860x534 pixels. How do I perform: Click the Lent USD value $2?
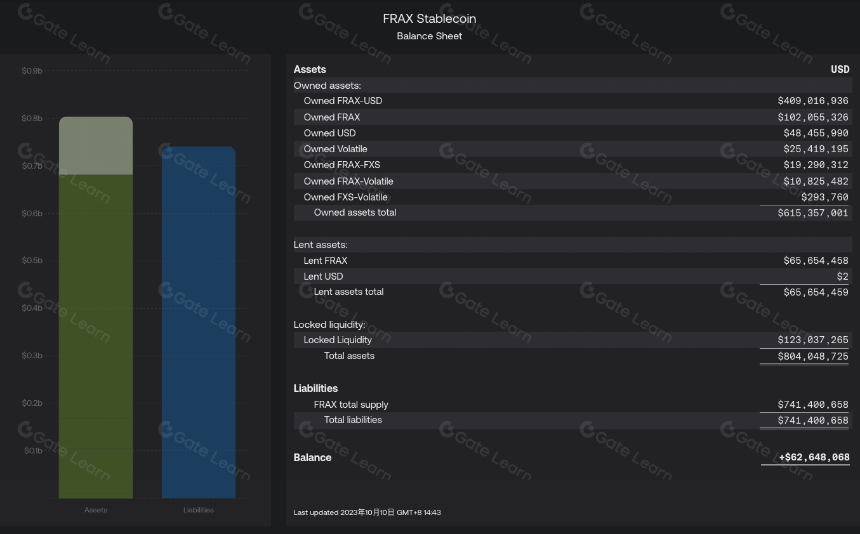click(x=842, y=277)
